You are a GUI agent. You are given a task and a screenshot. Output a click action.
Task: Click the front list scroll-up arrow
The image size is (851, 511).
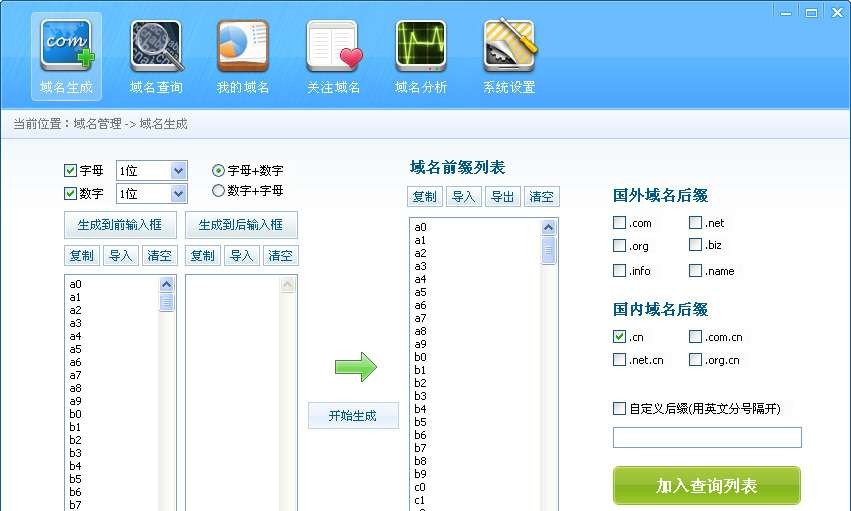(x=167, y=284)
